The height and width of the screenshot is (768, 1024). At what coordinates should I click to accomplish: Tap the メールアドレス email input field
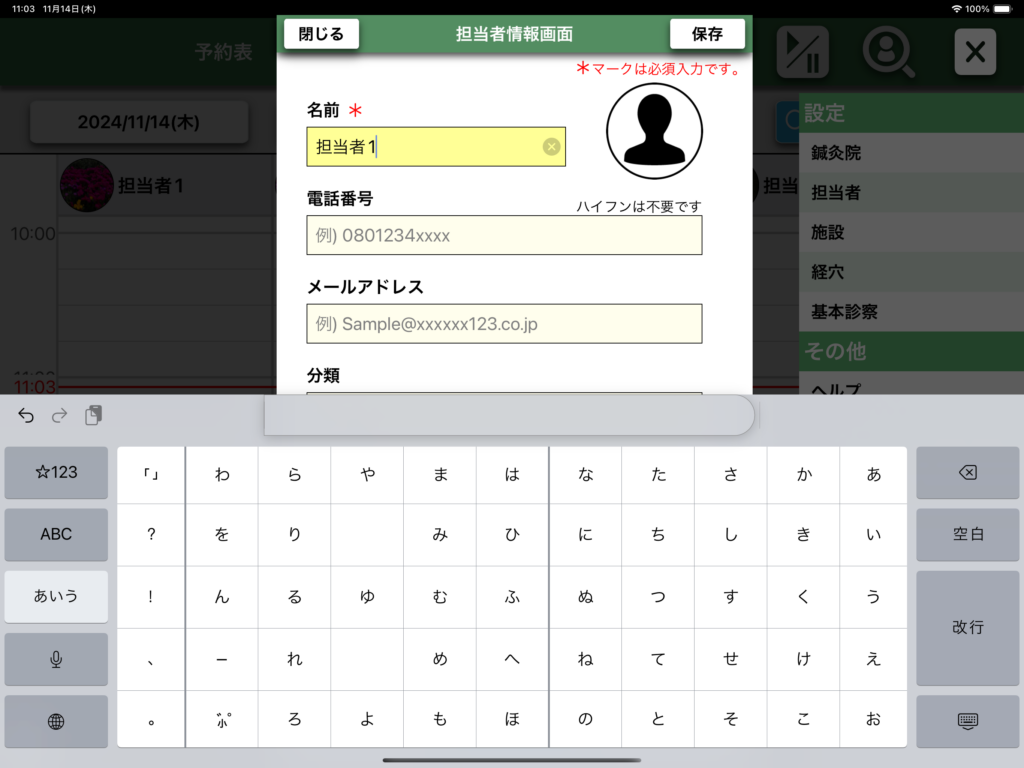504,324
